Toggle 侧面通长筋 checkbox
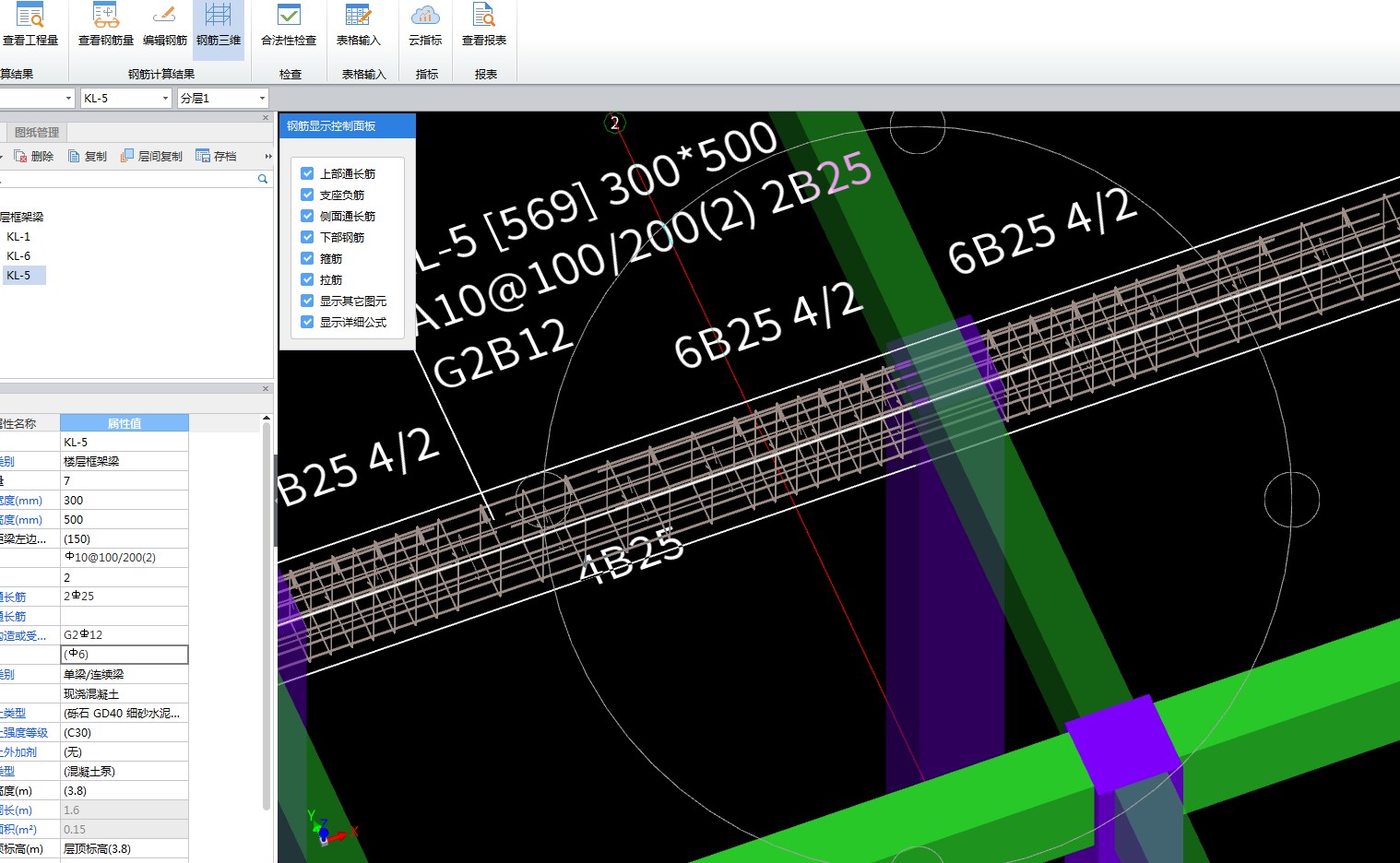Viewport: 1400px width, 863px height. coord(307,216)
